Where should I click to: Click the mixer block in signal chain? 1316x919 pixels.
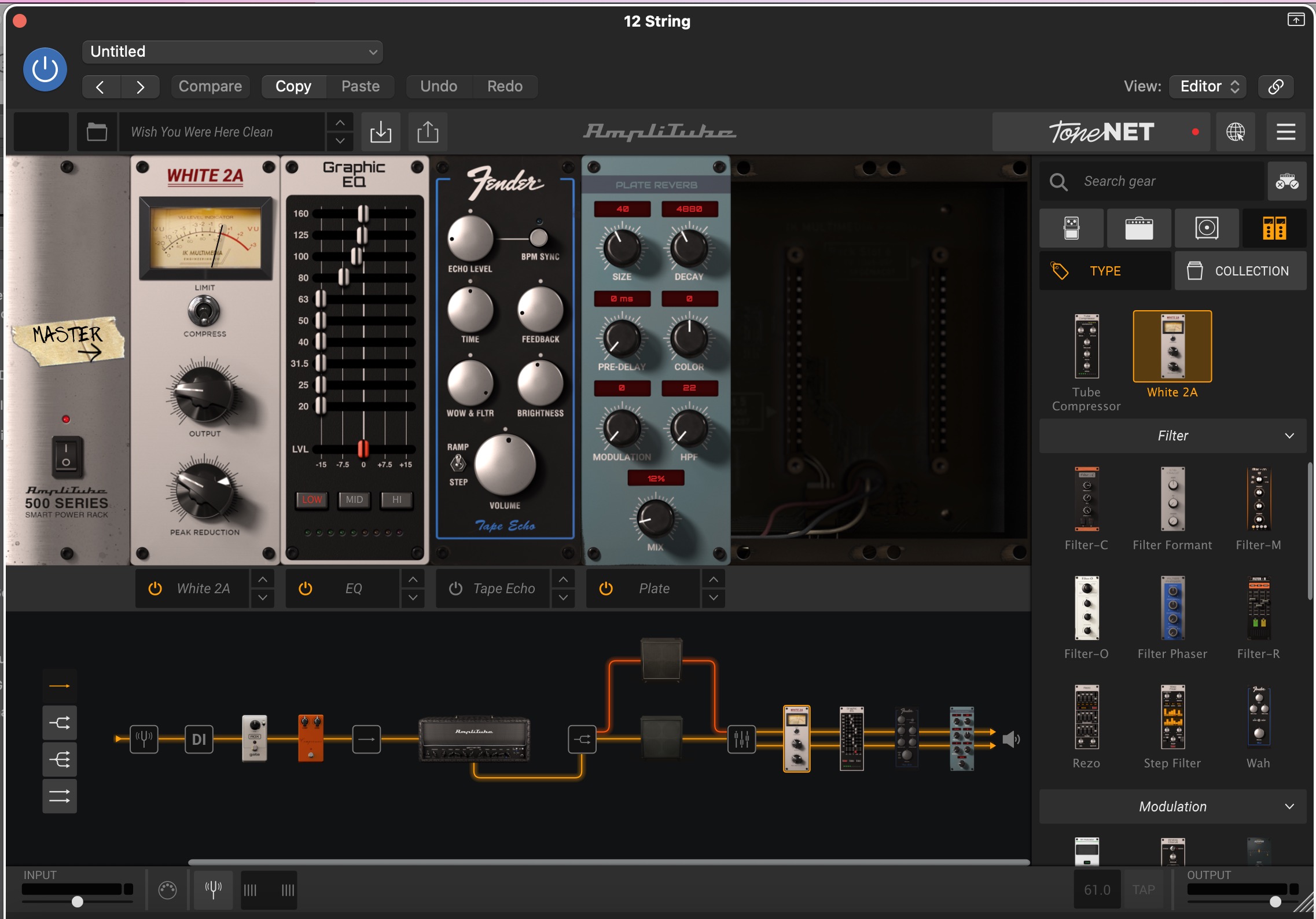741,739
